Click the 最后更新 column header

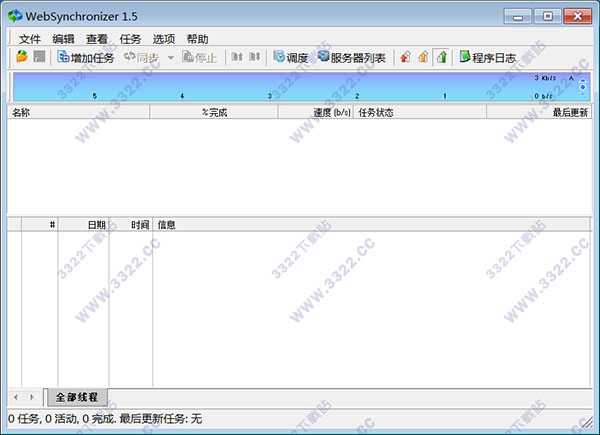pos(539,112)
